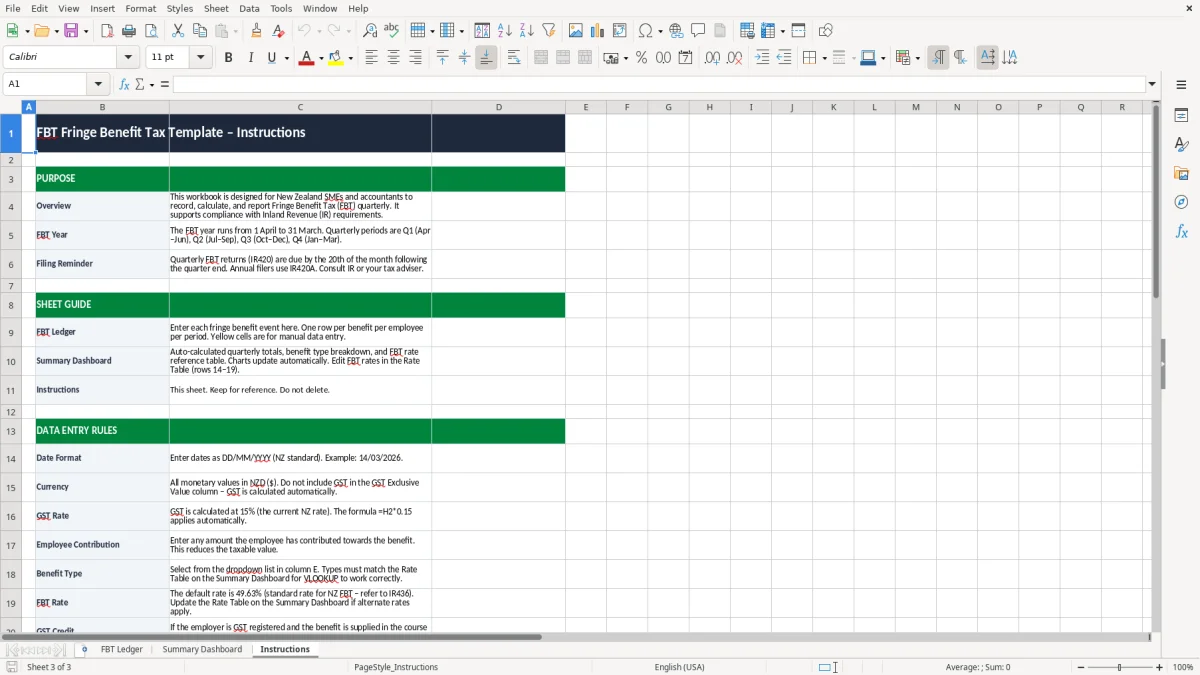Screen dimensions: 1200x675
Task: Click English (USA) language status
Action: (x=679, y=667)
